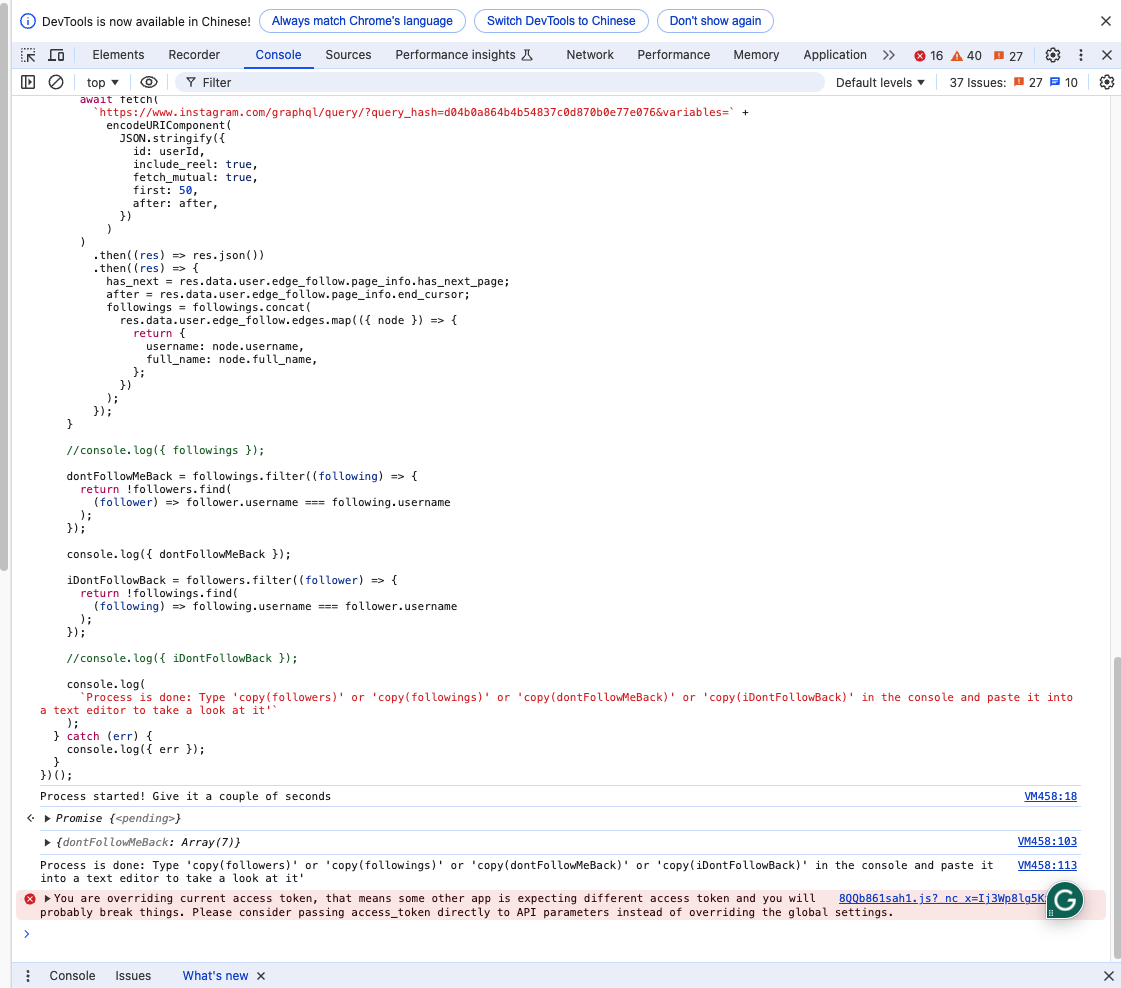Screen dimensions: 1121x988
Task: Click the Grammarly icon
Action: 1063,900
